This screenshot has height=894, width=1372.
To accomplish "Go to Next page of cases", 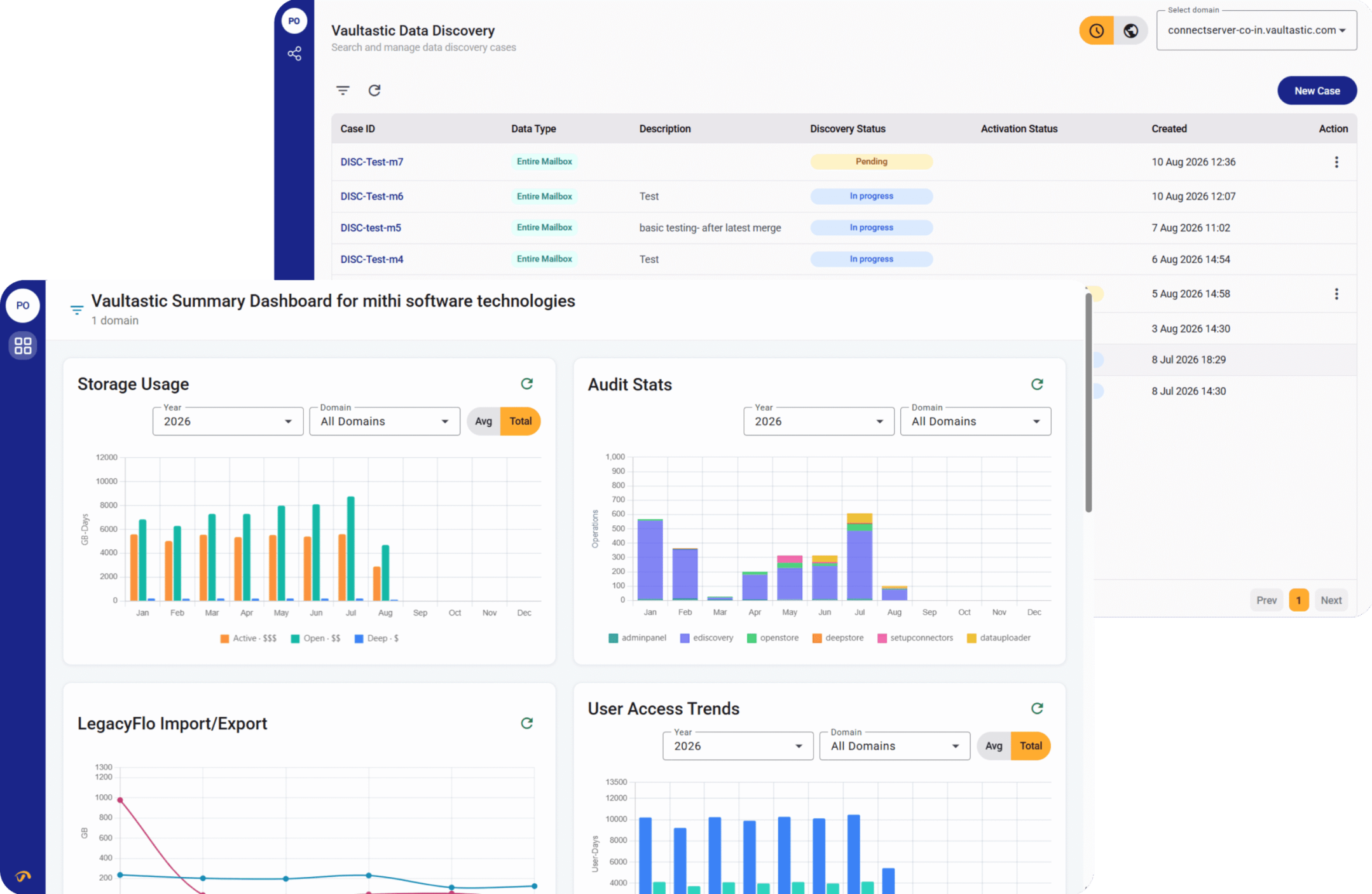I will tap(1331, 600).
